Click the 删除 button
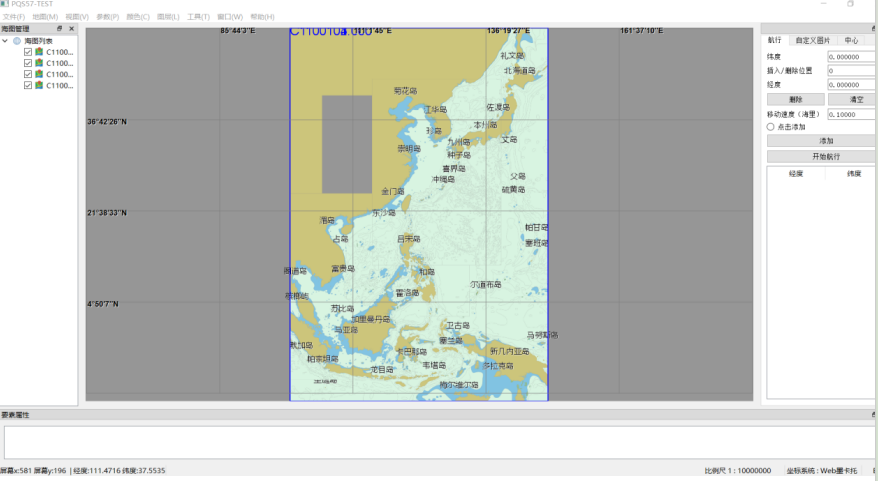This screenshot has height=481, width=878. pyautogui.click(x=795, y=100)
